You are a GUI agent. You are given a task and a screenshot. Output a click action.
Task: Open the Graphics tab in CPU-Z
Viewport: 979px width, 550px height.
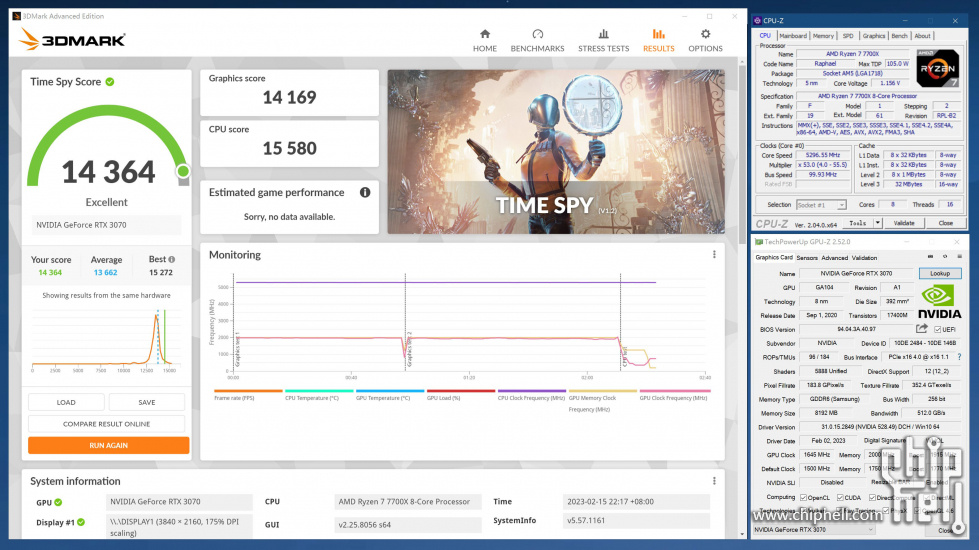point(873,36)
